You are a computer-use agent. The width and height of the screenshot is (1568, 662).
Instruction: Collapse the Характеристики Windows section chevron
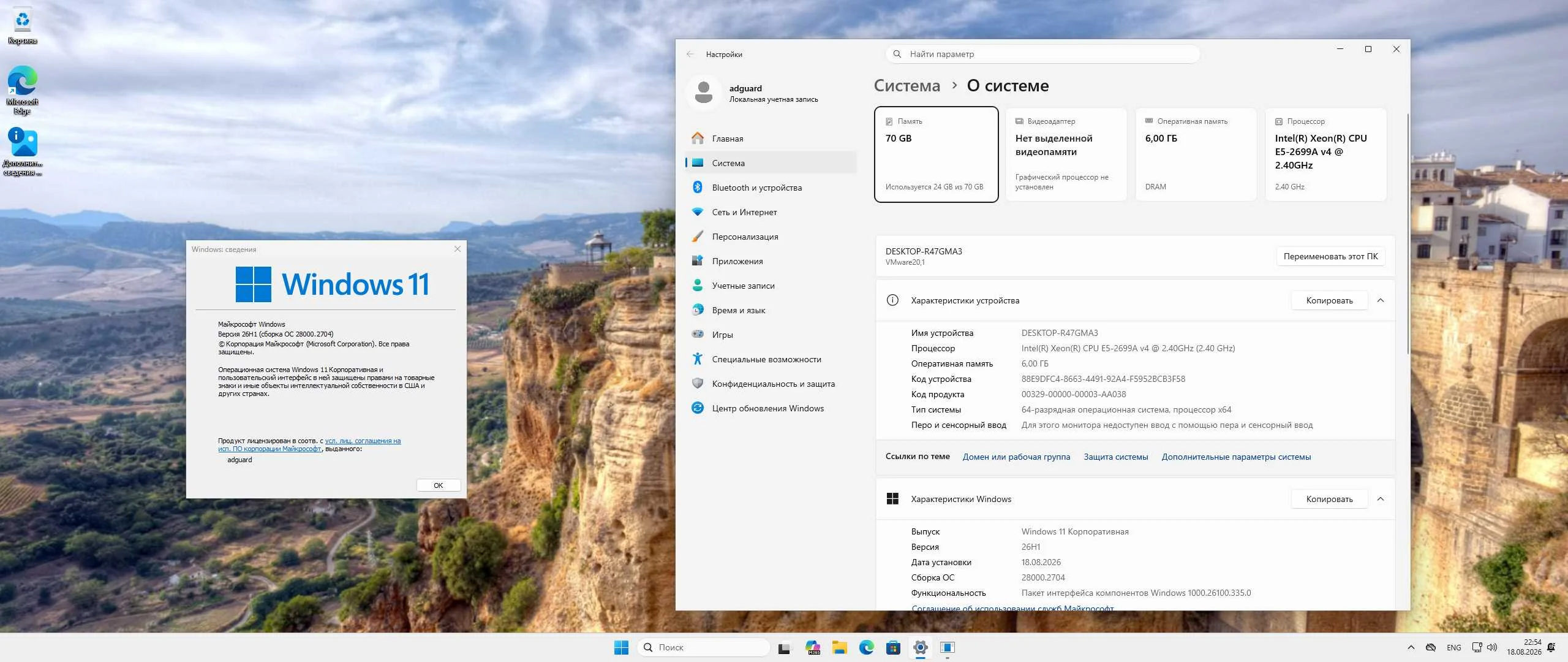pyautogui.click(x=1381, y=499)
